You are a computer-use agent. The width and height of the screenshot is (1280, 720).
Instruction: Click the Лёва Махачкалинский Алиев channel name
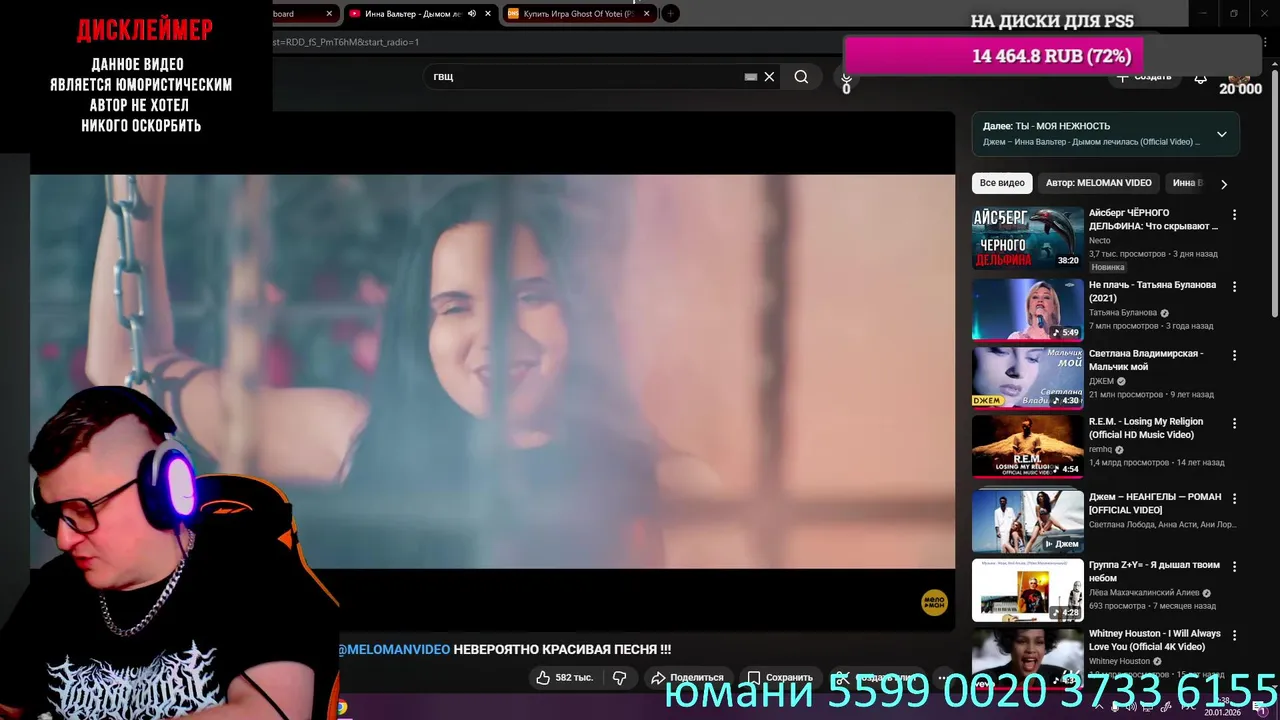[x=1144, y=593]
